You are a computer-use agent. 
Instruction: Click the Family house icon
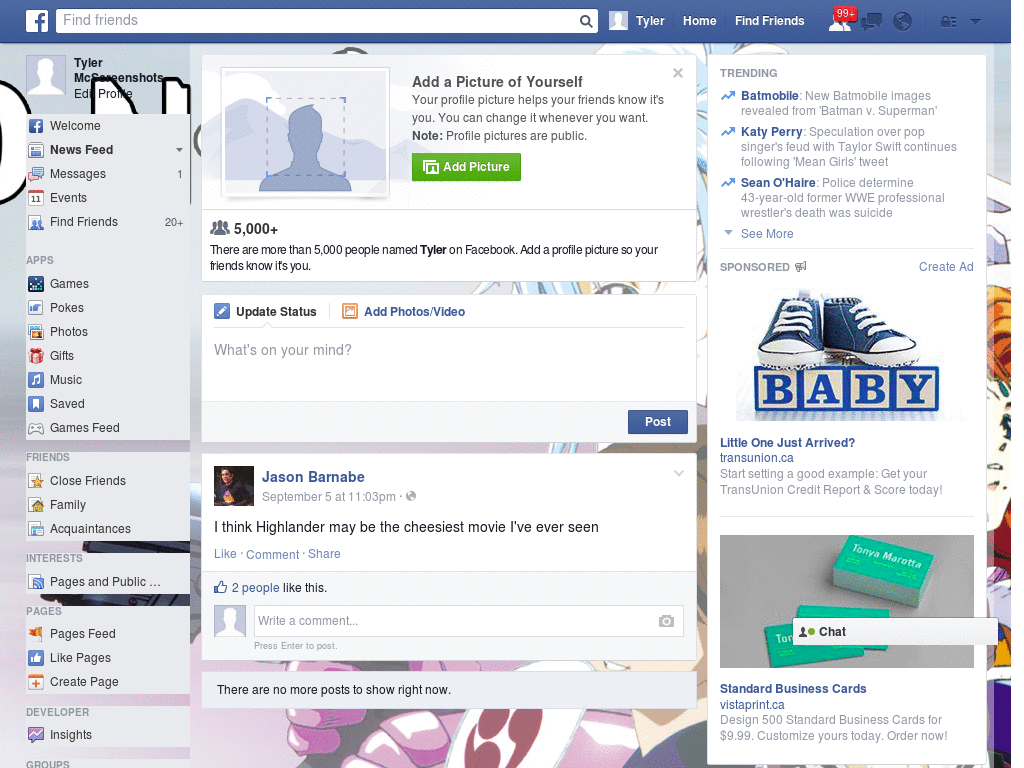36,505
